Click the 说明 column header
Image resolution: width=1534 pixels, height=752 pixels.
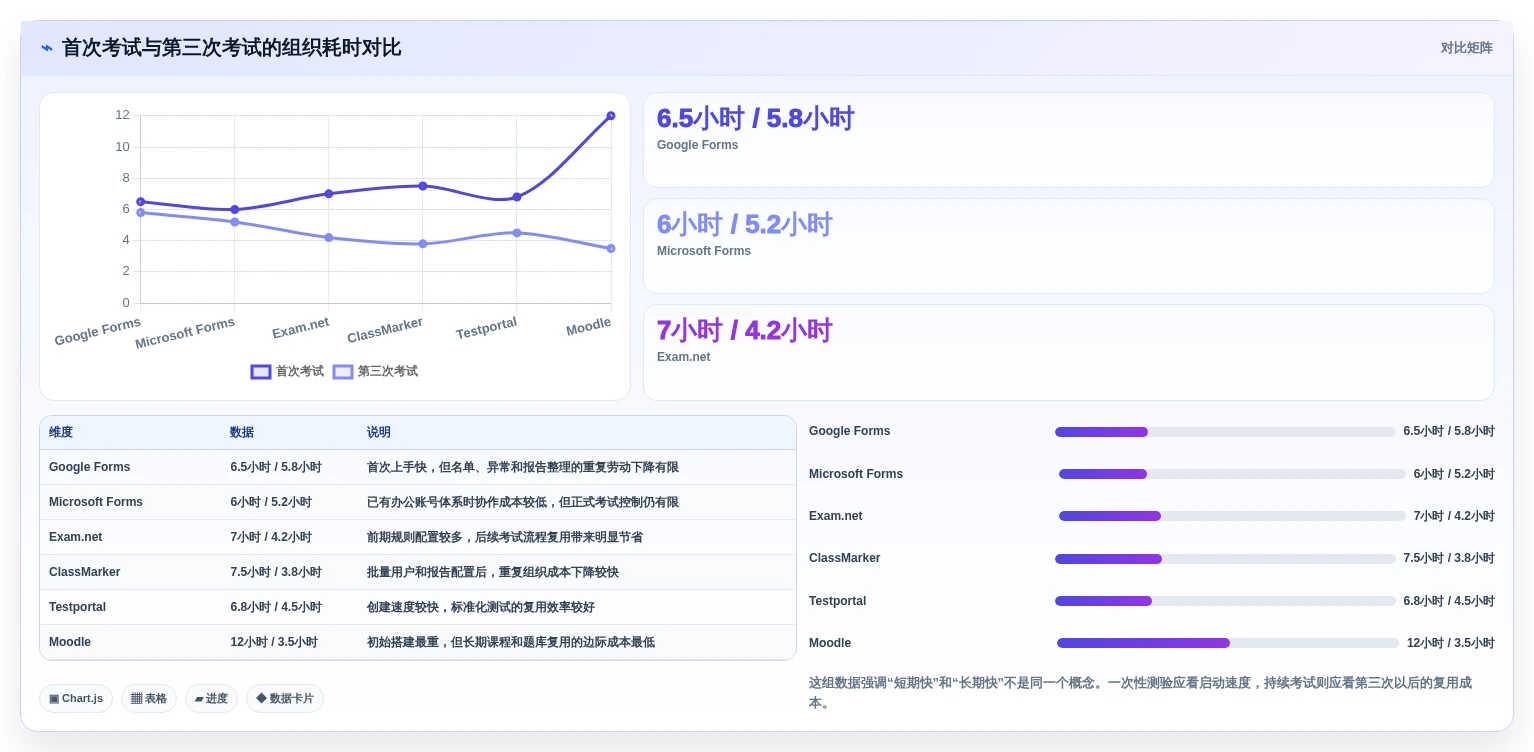[x=379, y=433]
